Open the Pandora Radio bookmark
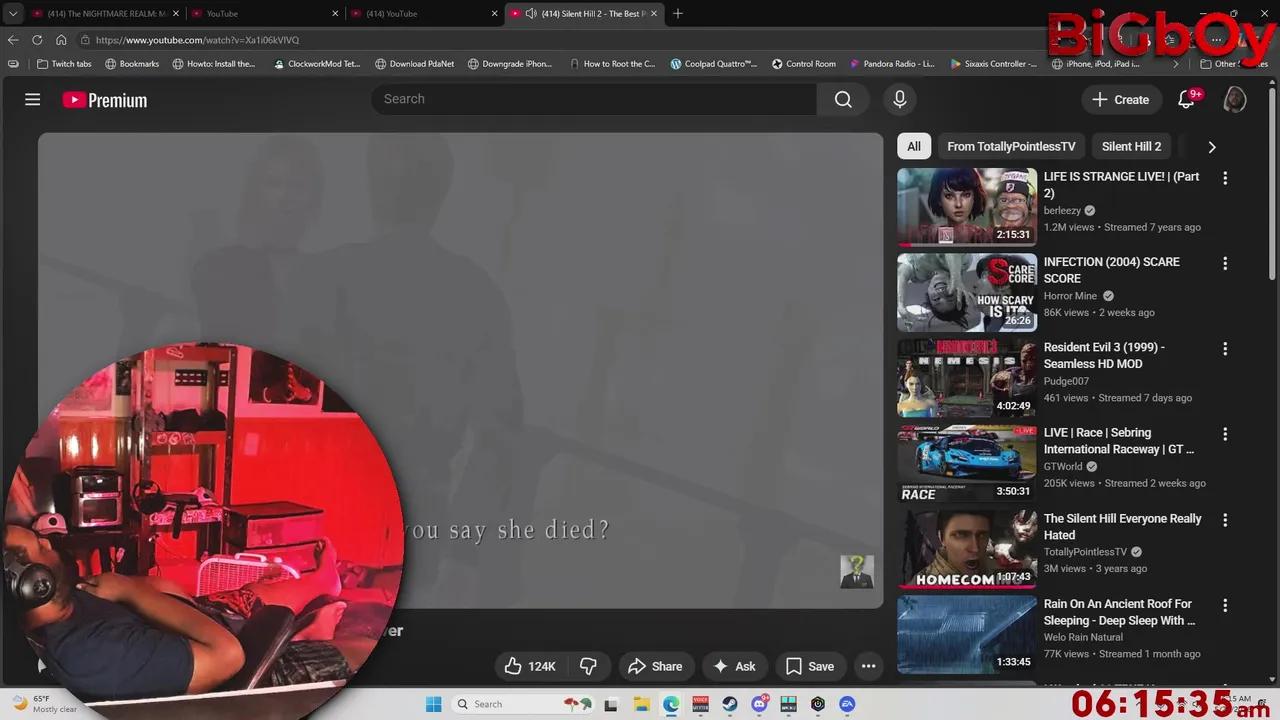Viewport: 1280px width, 720px height. (892, 64)
